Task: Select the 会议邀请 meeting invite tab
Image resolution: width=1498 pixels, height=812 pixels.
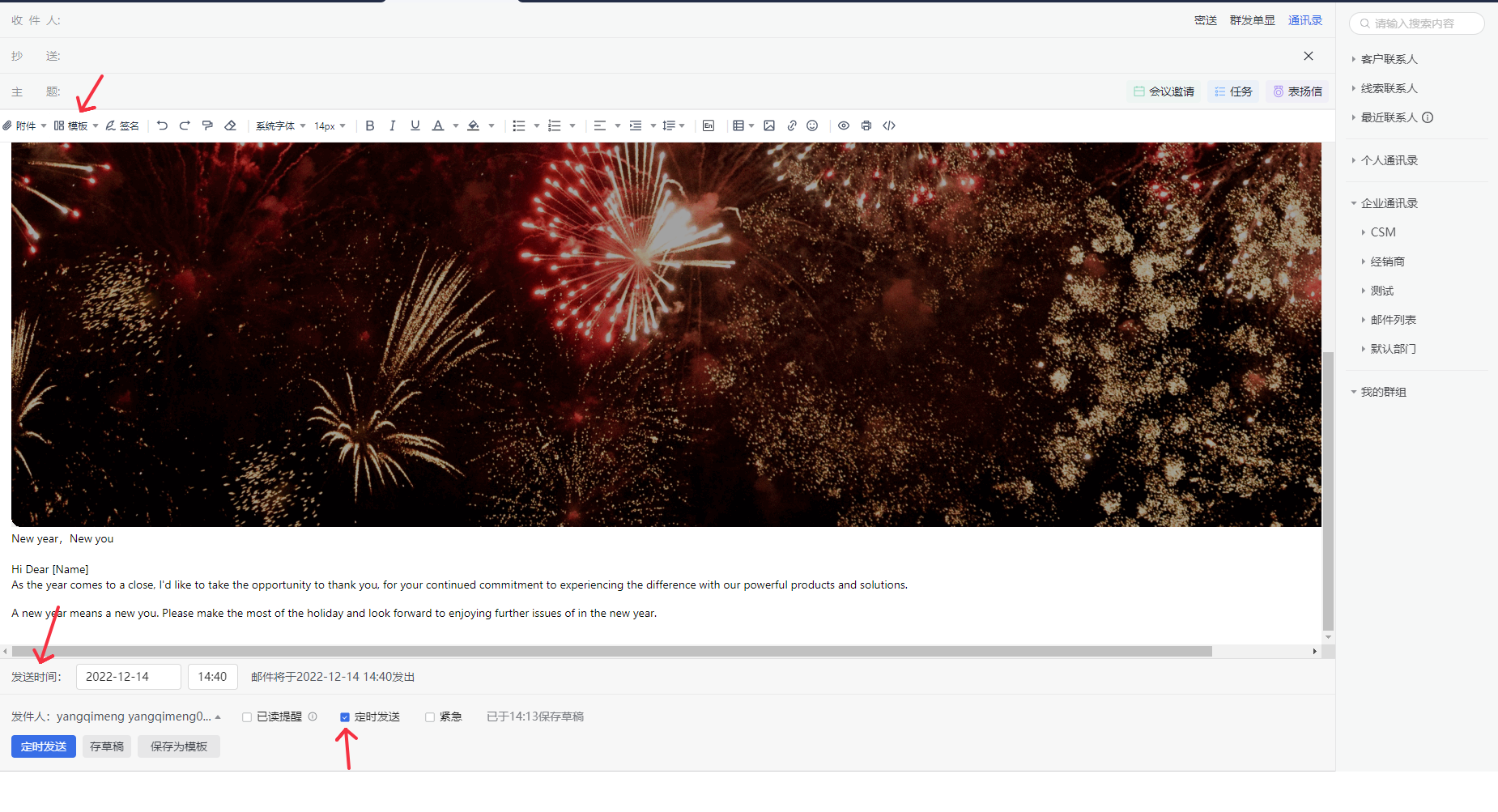Action: click(1164, 91)
